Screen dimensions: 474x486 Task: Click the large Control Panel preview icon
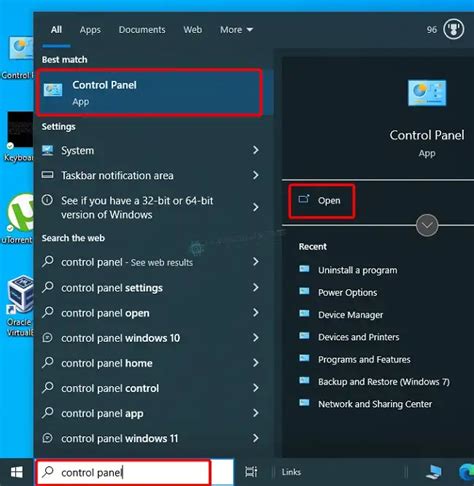(427, 93)
